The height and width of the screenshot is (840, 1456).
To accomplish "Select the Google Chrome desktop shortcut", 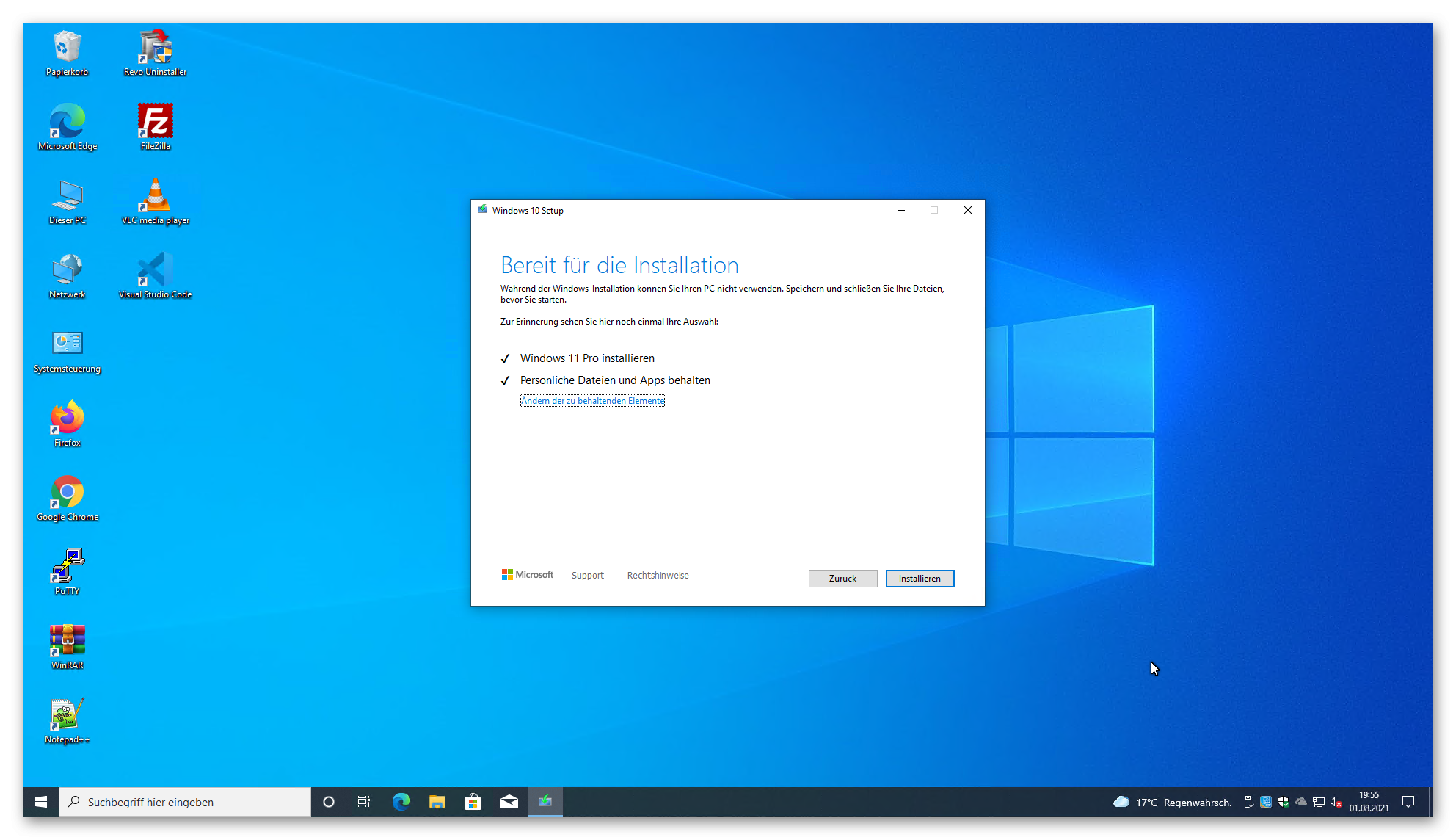I will tap(67, 498).
